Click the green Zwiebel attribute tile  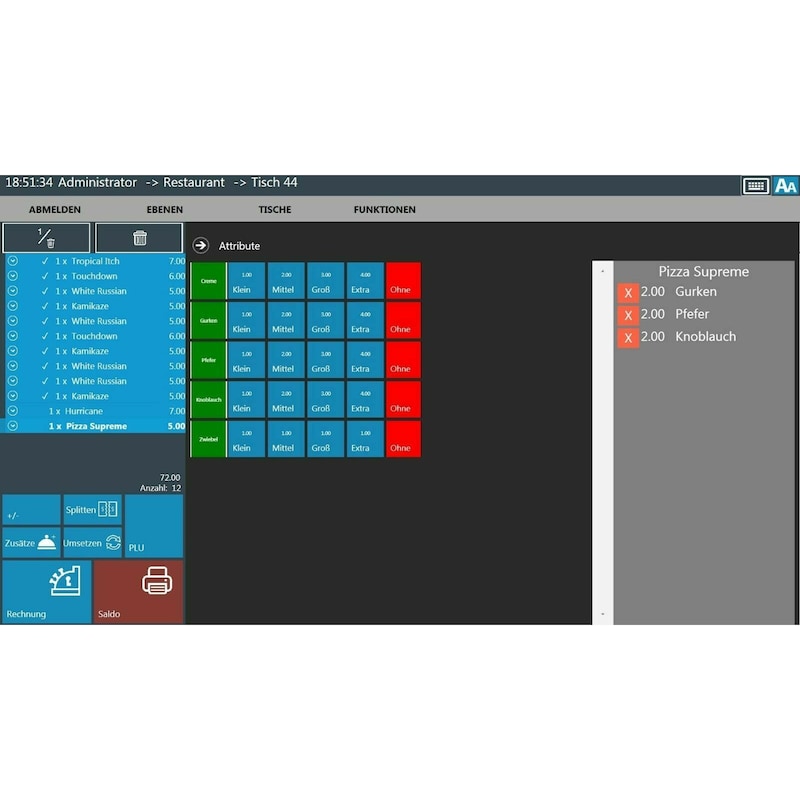point(208,439)
